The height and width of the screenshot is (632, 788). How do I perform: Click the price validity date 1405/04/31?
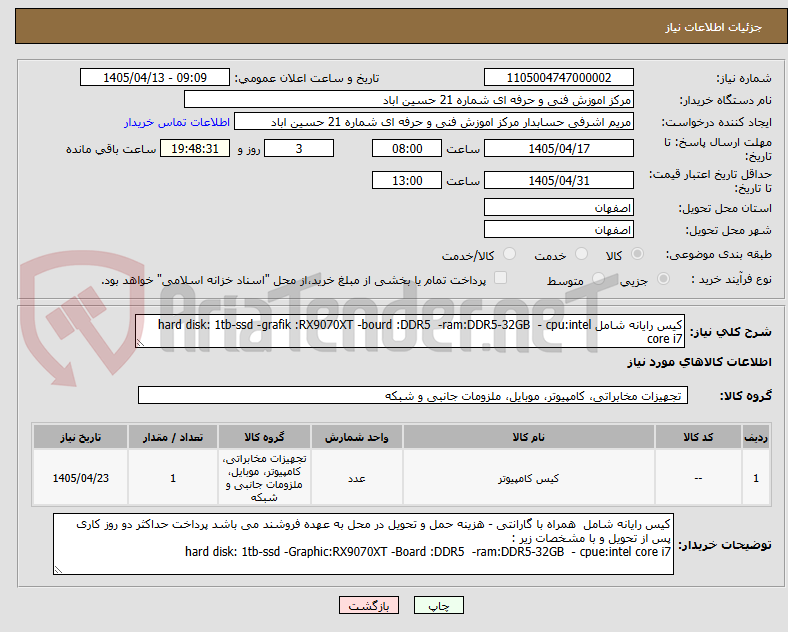click(x=558, y=180)
